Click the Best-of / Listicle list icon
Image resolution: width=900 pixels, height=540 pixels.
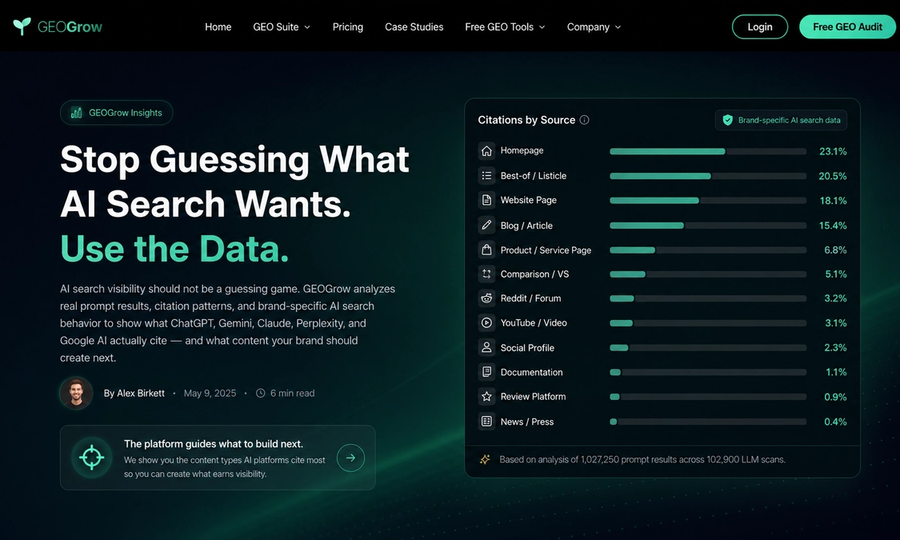(486, 176)
